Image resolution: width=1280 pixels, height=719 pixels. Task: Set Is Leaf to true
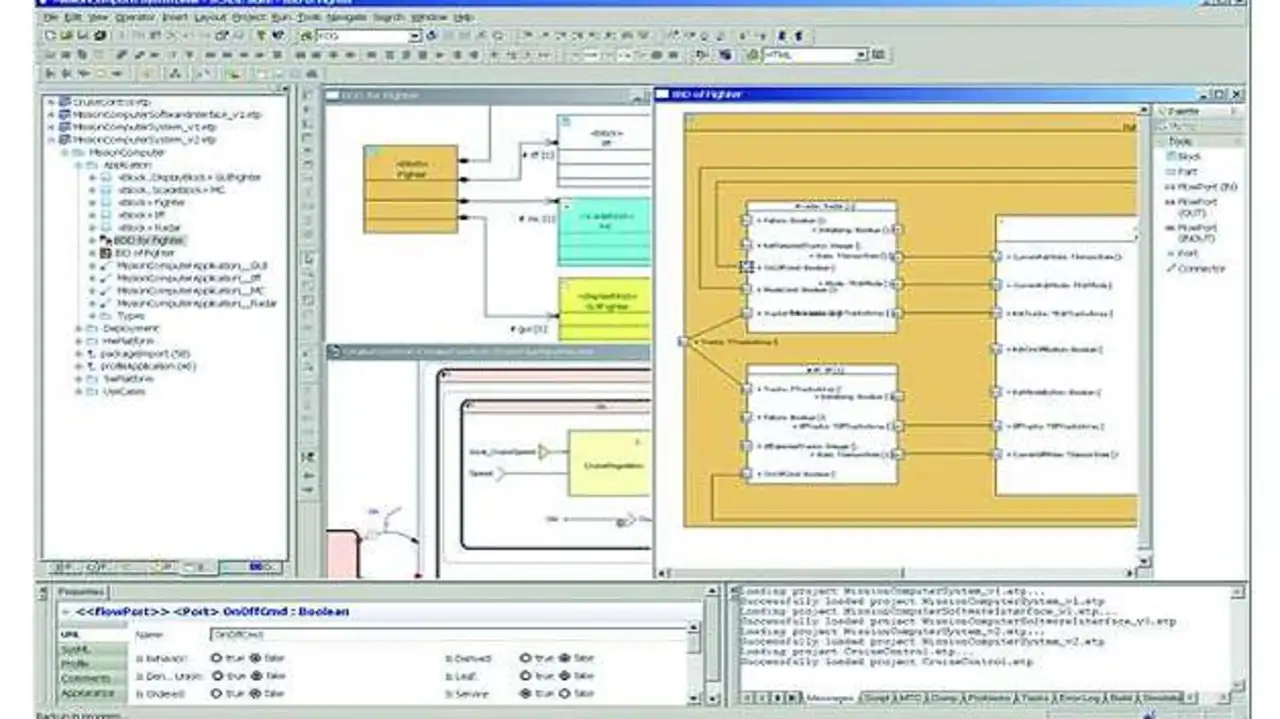tap(525, 676)
